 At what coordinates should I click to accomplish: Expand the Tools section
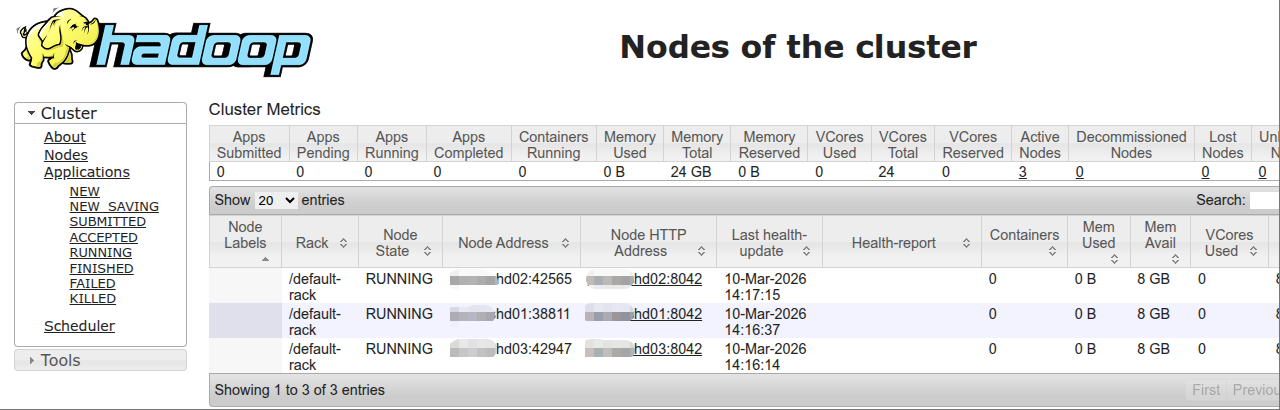[x=32, y=360]
